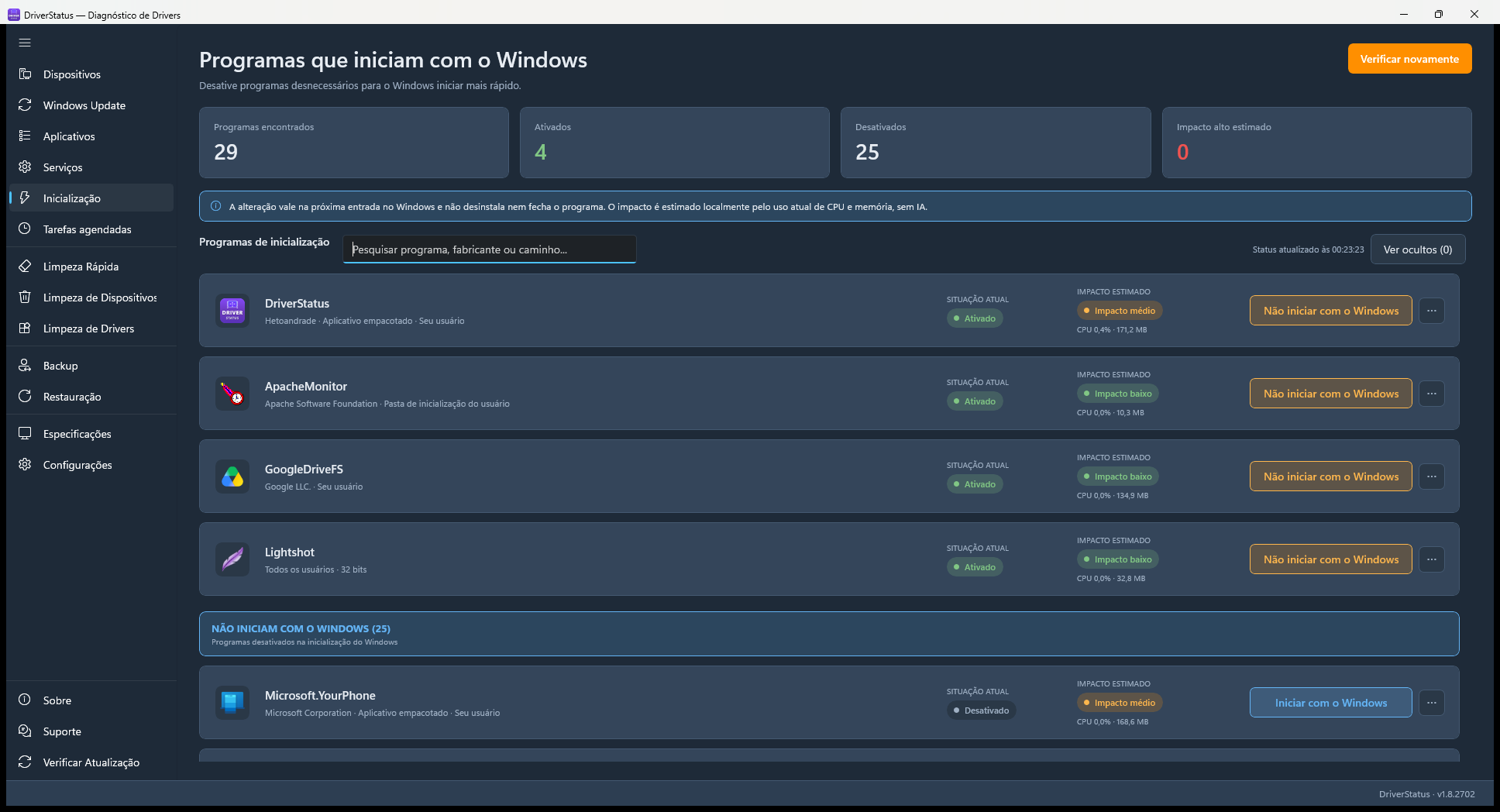The height and width of the screenshot is (812, 1500).
Task: Click the Limpeza Rápida eraser icon
Action: tap(25, 267)
